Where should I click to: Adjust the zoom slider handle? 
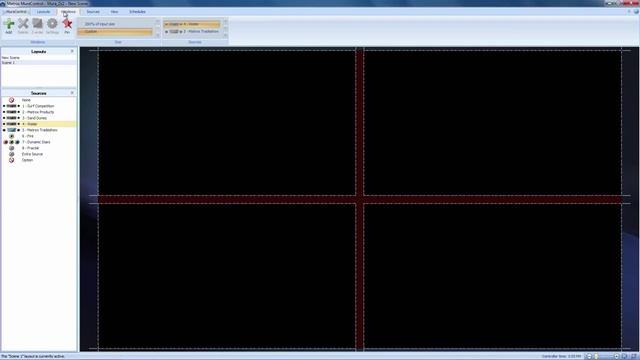596,356
